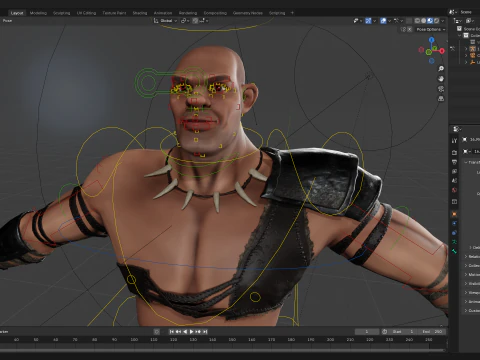Screen dimensions: 480x360
Task: Select rendered viewport shading
Action: point(436,21)
